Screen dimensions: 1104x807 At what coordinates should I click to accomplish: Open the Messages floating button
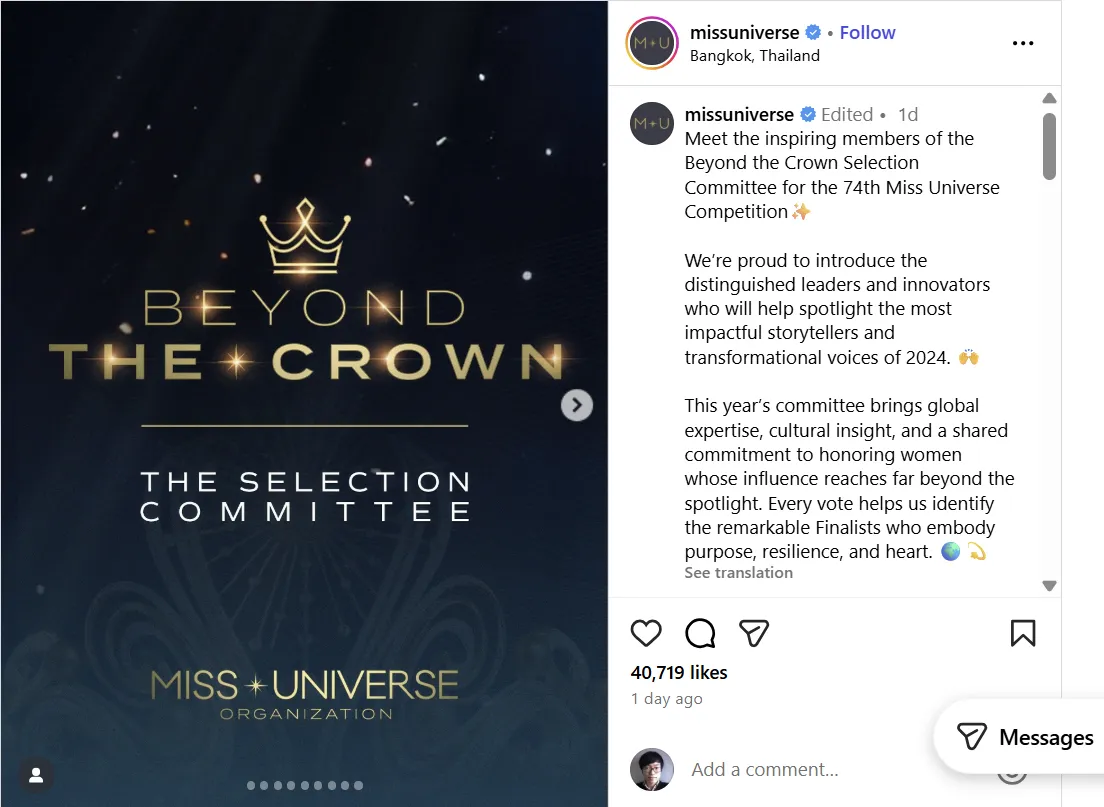(x=1025, y=738)
